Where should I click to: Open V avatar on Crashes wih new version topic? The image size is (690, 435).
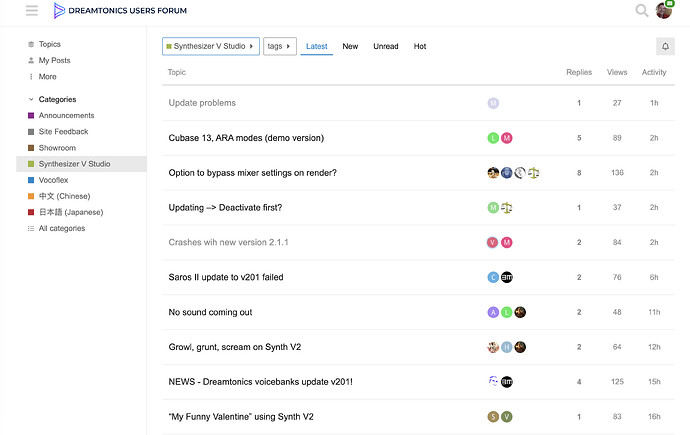pyautogui.click(x=492, y=242)
